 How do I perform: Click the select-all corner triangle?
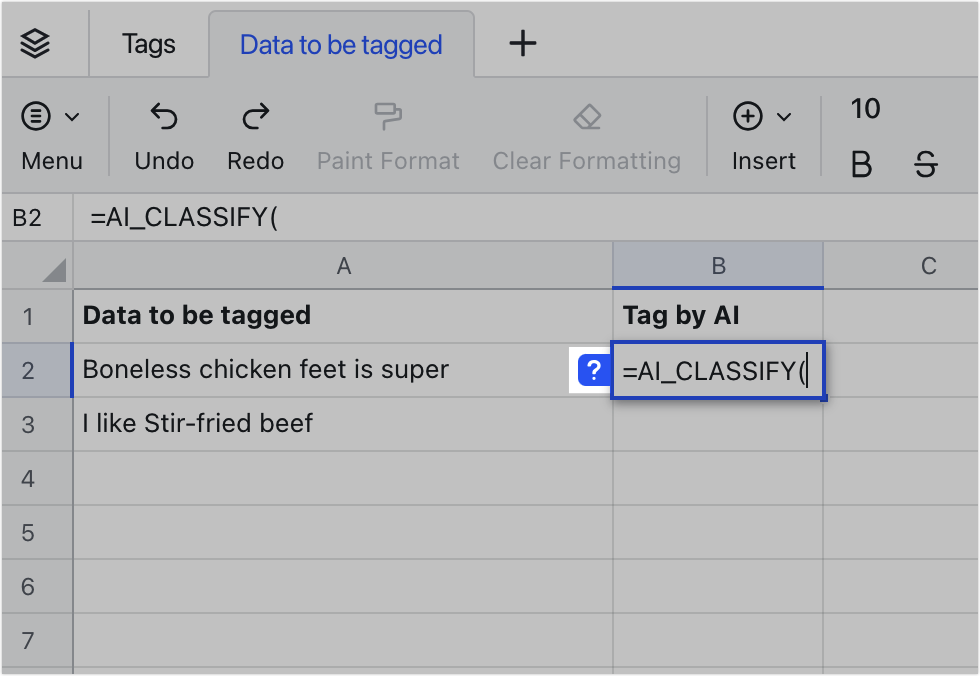(54, 270)
